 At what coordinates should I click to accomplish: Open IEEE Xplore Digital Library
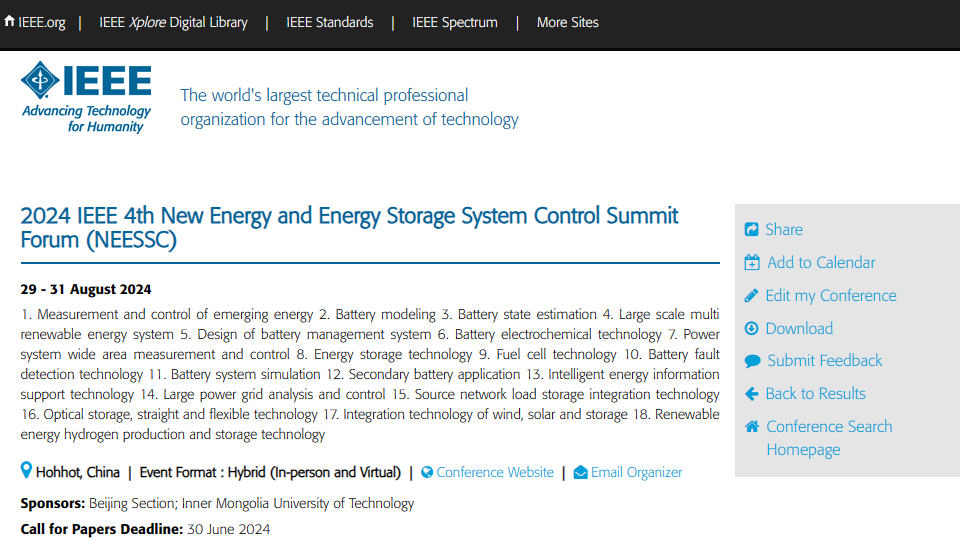click(173, 22)
